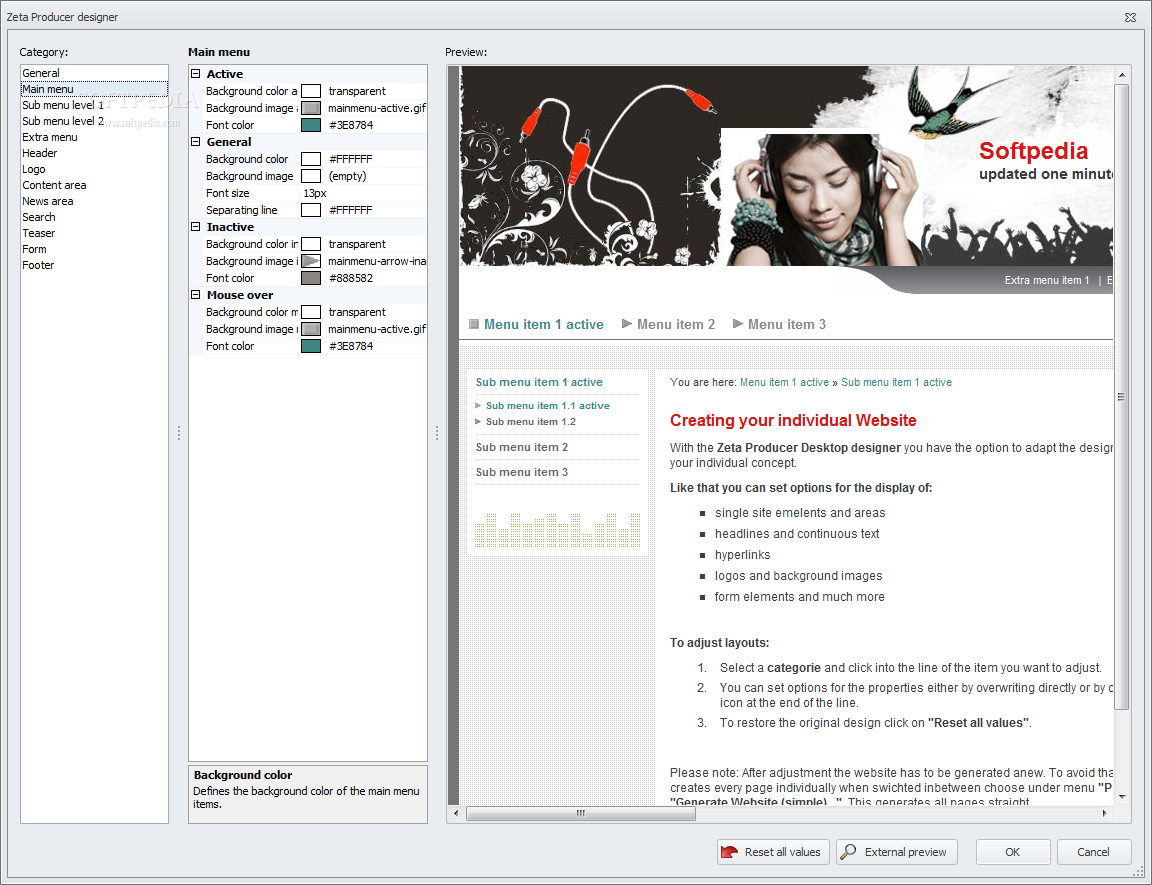Open the External preview
The height and width of the screenshot is (885, 1152).
896,852
